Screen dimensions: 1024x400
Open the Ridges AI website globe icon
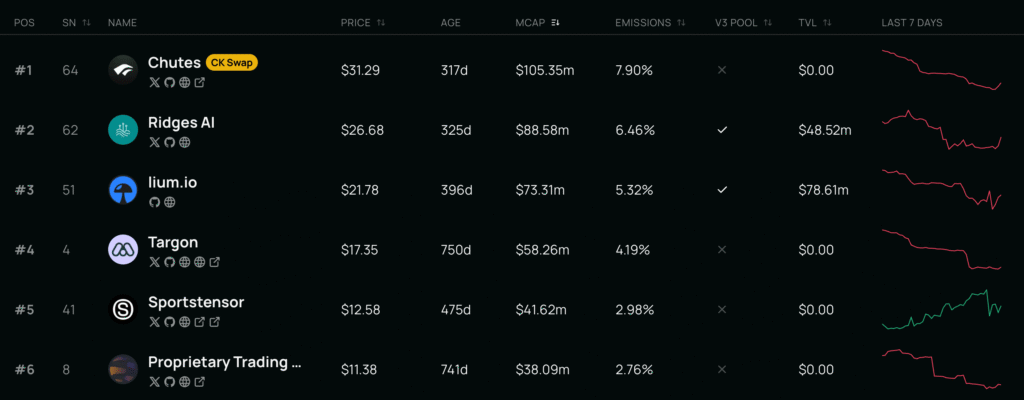184,142
